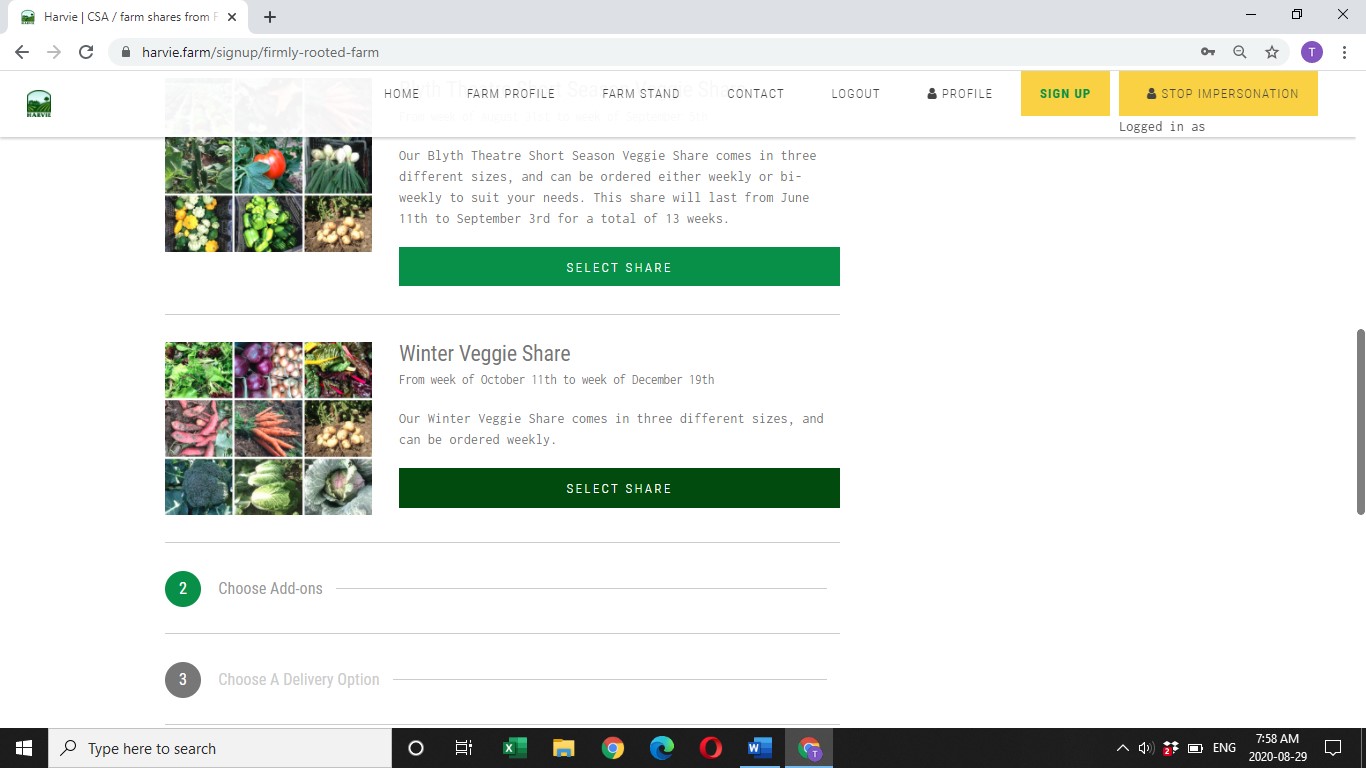1366x768 pixels.
Task: Click the Winter Veggie Share heading
Action: [485, 353]
